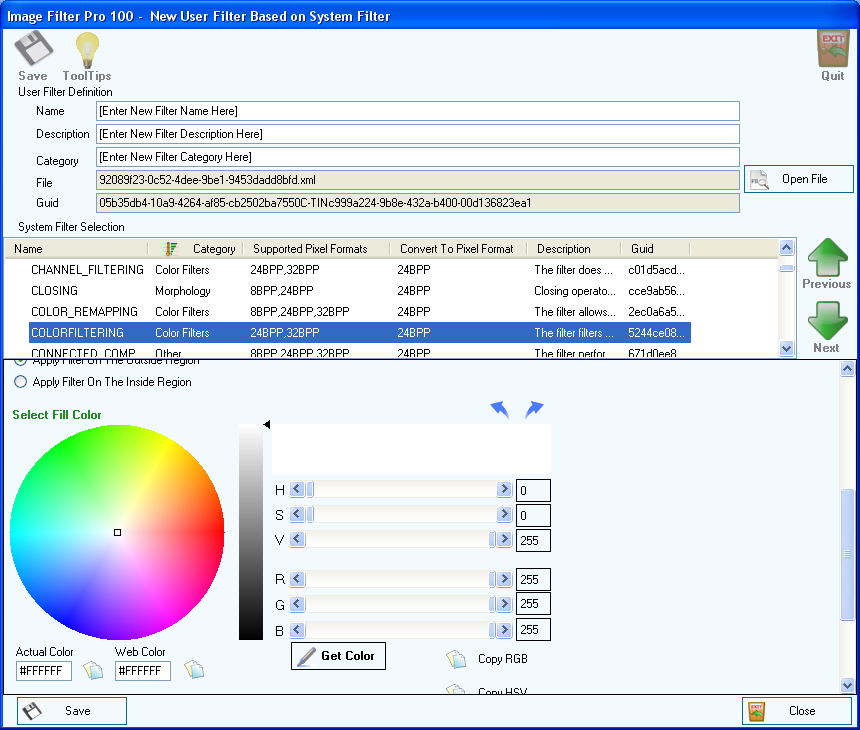Click the sort icon in Category header
The image size is (860, 730).
coord(171,249)
